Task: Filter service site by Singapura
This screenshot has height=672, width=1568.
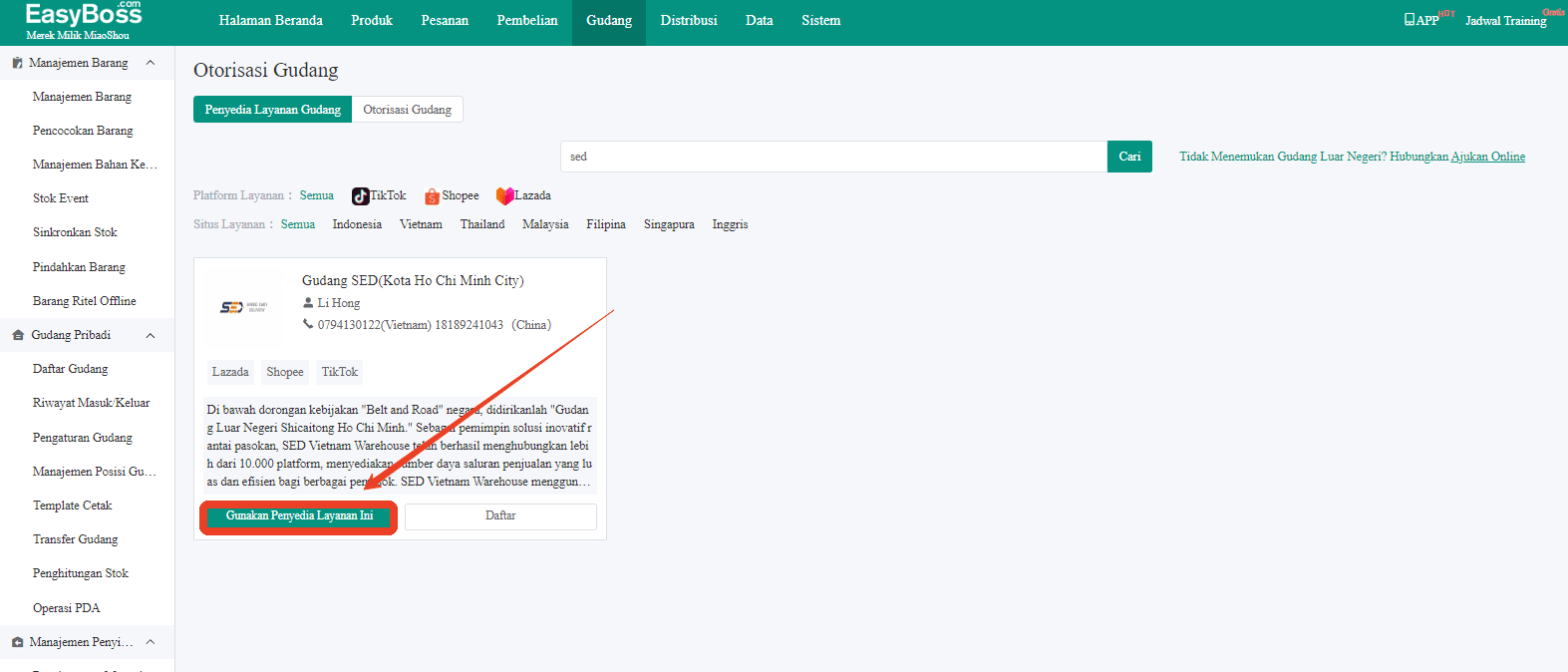Action: [x=669, y=224]
